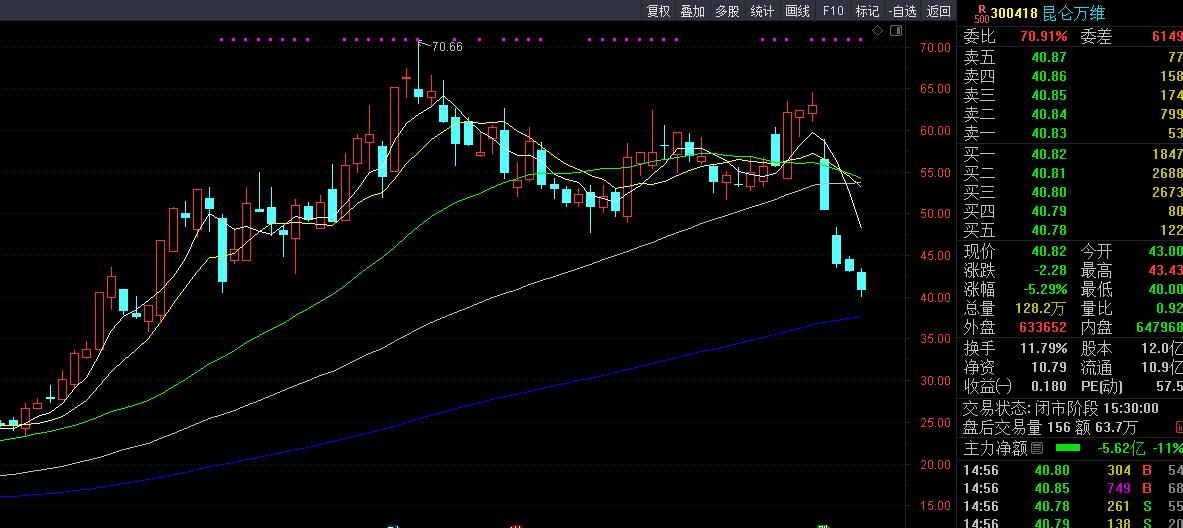1183x528 pixels.
Task: Click the 昆仑万维 stock name
Action: click(x=1074, y=13)
